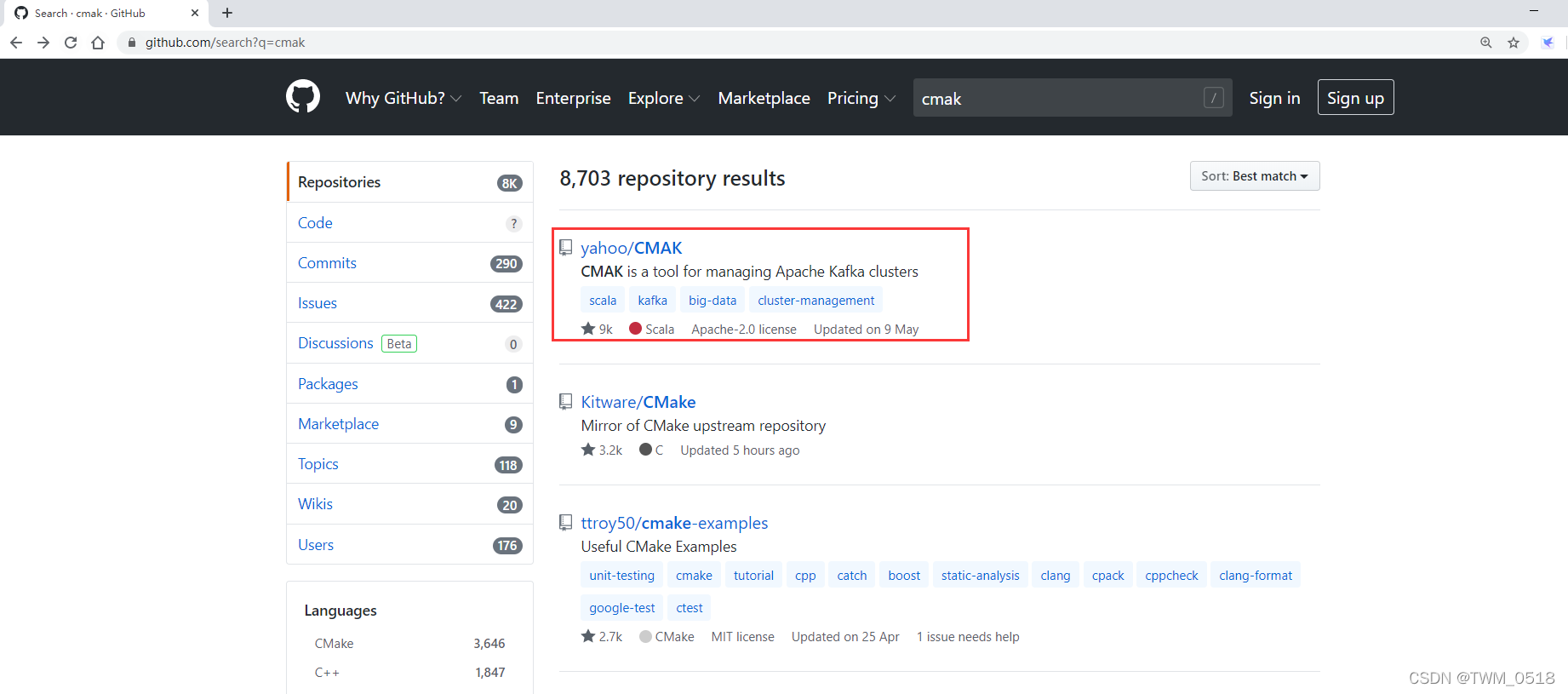Click the cpack topic tag
The image size is (1568, 694).
point(1108,576)
